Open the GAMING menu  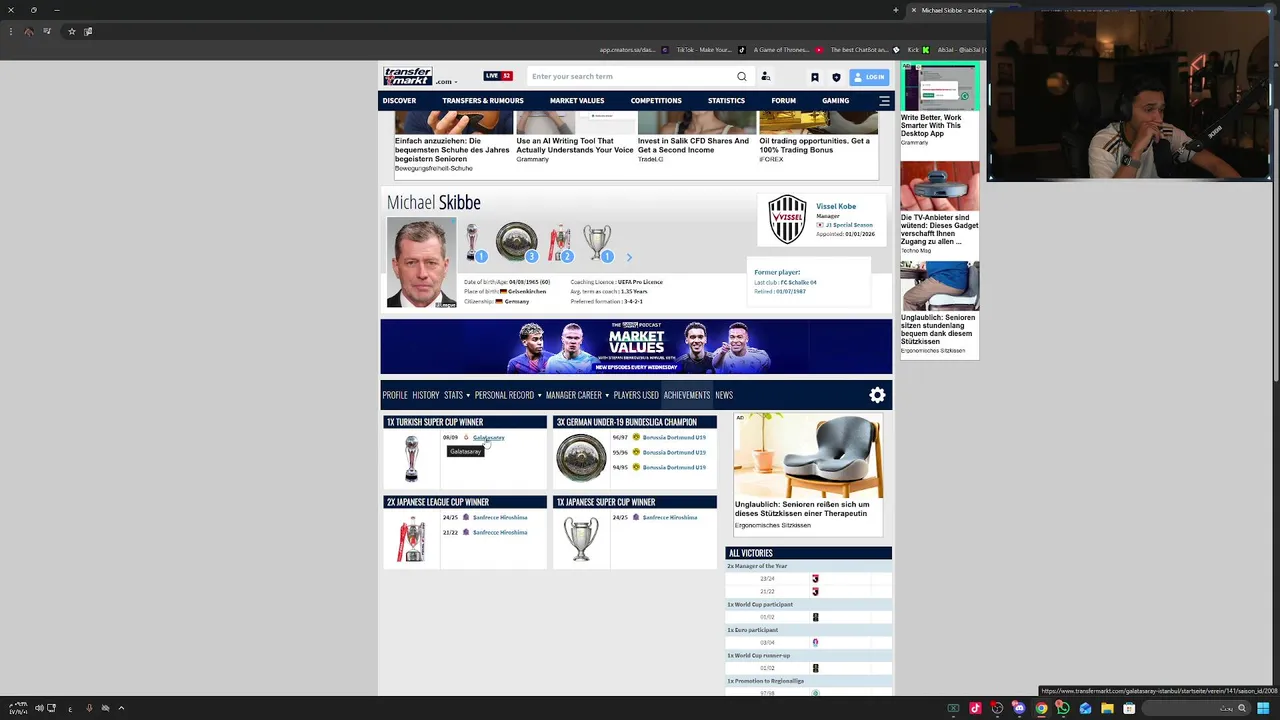[835, 100]
